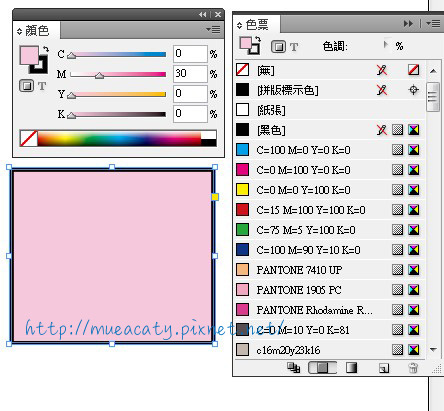Click the Swatches scrollbar thumb

[433, 97]
